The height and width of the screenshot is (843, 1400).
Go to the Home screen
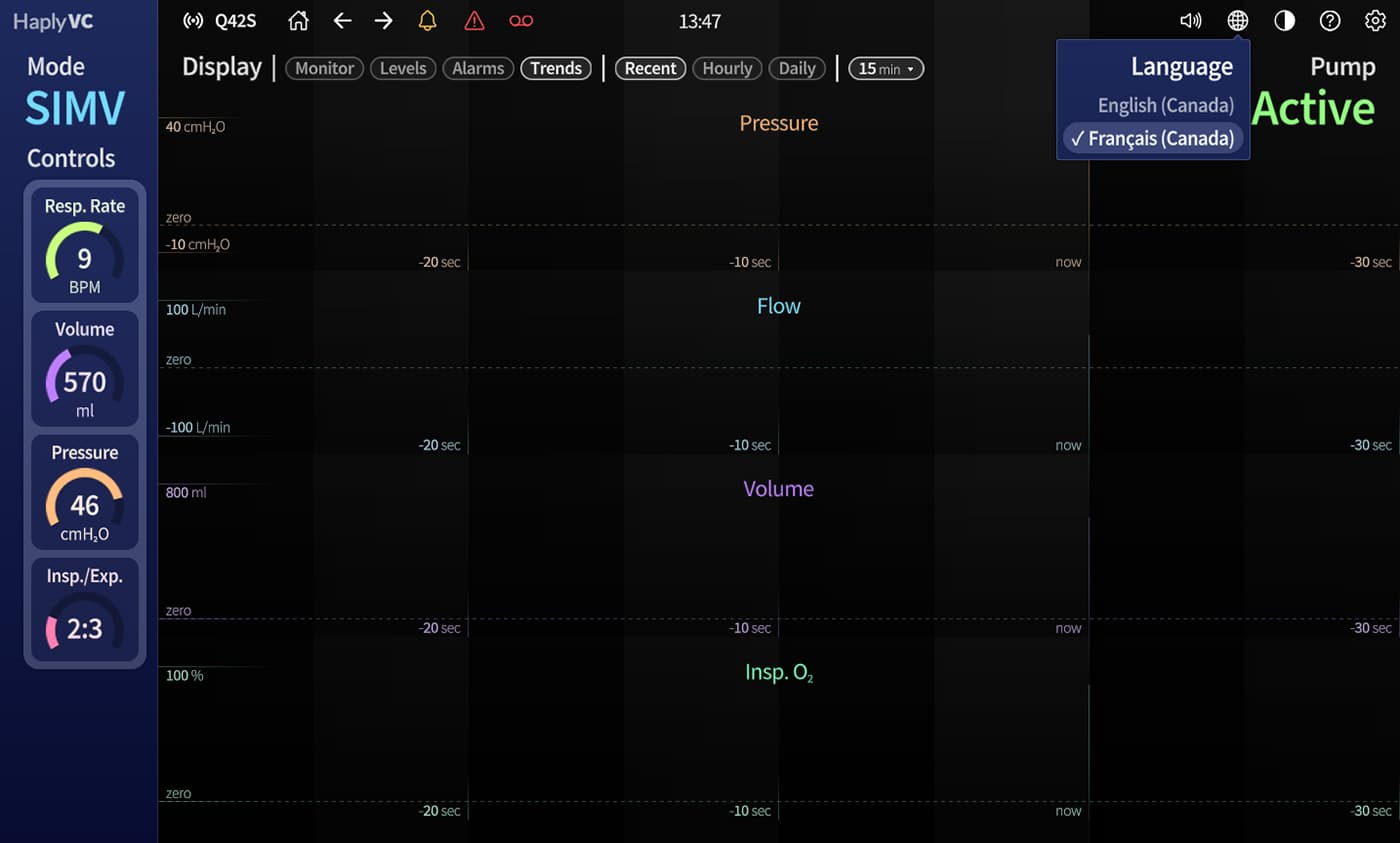[x=297, y=20]
